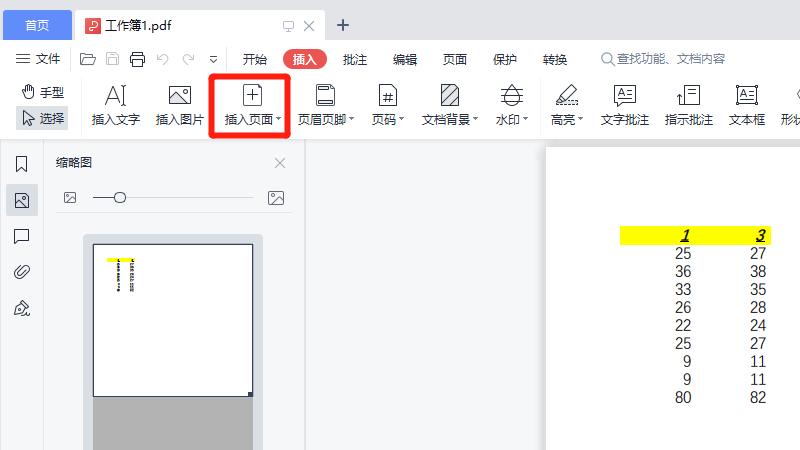This screenshot has height=450, width=800.
Task: Open the signature panel in sidebar
Action: (21, 308)
